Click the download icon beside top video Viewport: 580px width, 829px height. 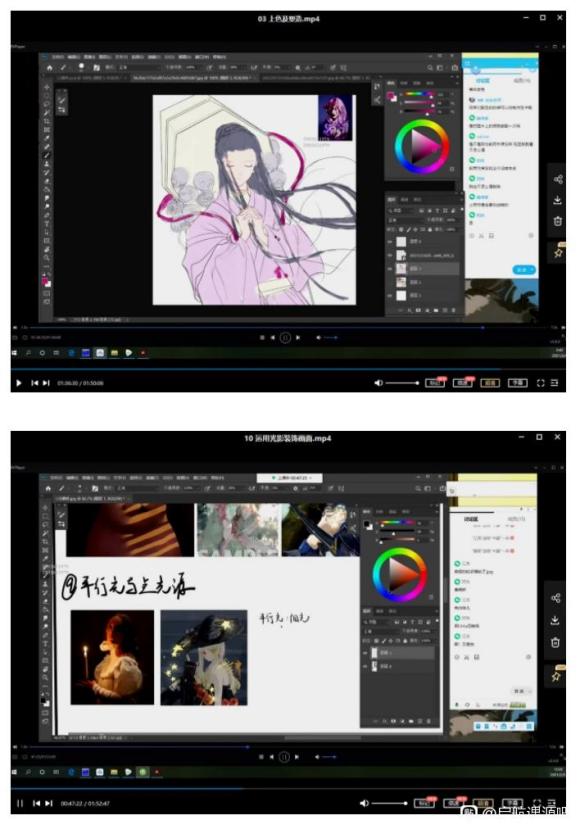[x=558, y=200]
